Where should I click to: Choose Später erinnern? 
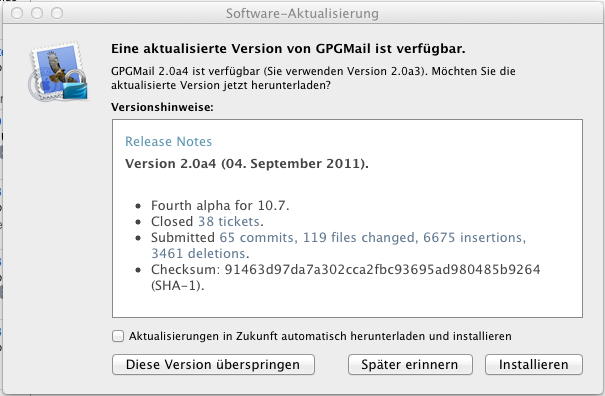coord(410,364)
